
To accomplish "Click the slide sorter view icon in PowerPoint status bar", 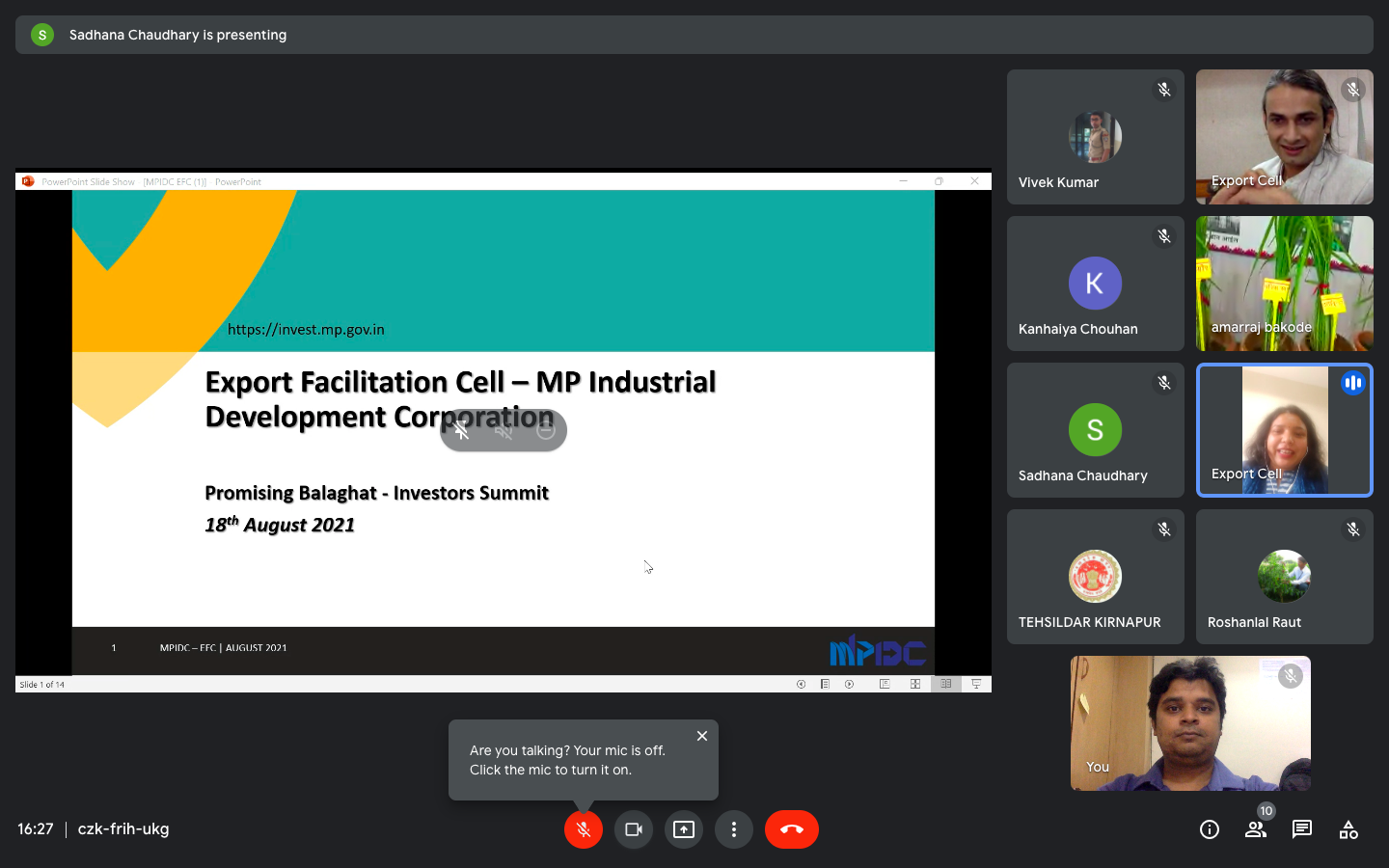I will coord(914,684).
